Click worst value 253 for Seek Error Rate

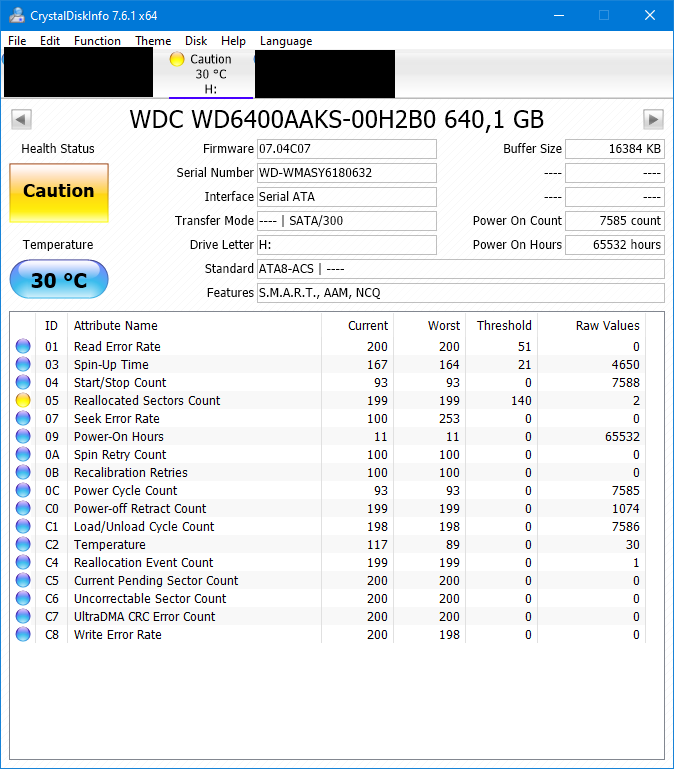(449, 418)
